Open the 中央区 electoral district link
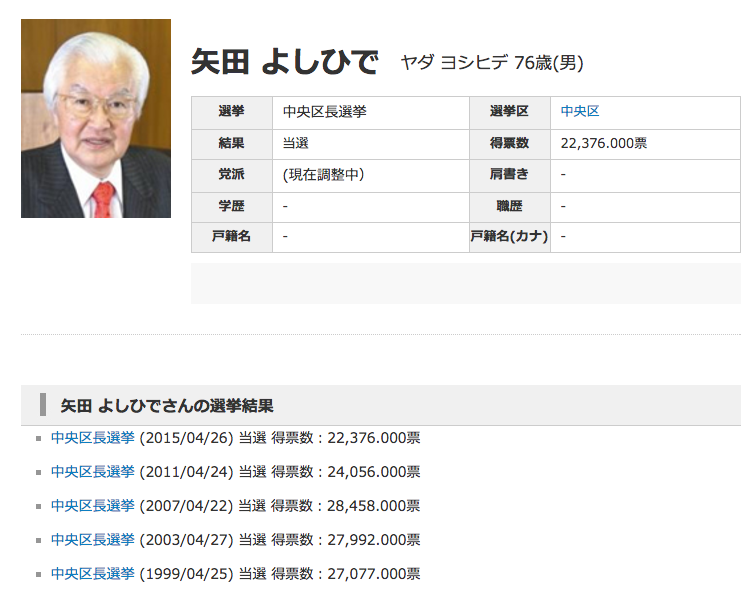The image size is (752, 606). [x=580, y=111]
